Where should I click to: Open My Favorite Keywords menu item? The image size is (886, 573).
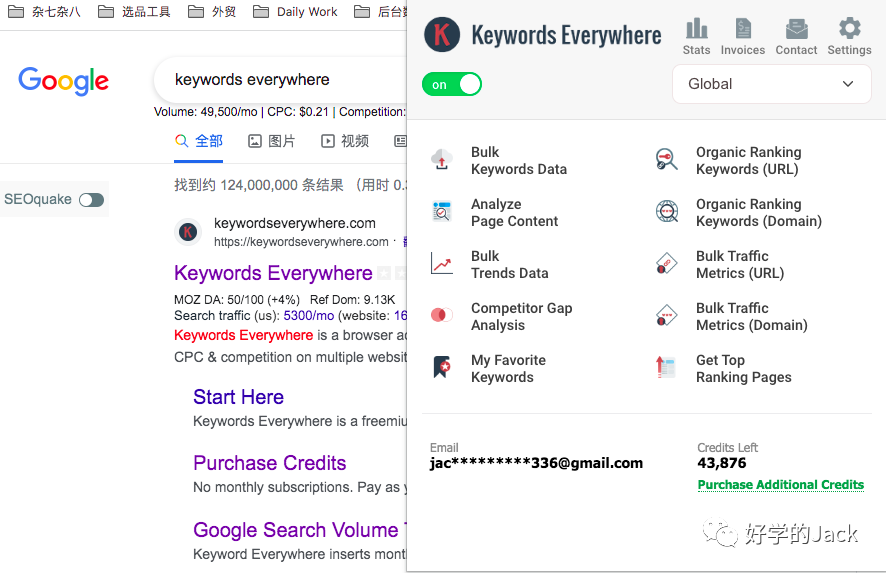[509, 368]
